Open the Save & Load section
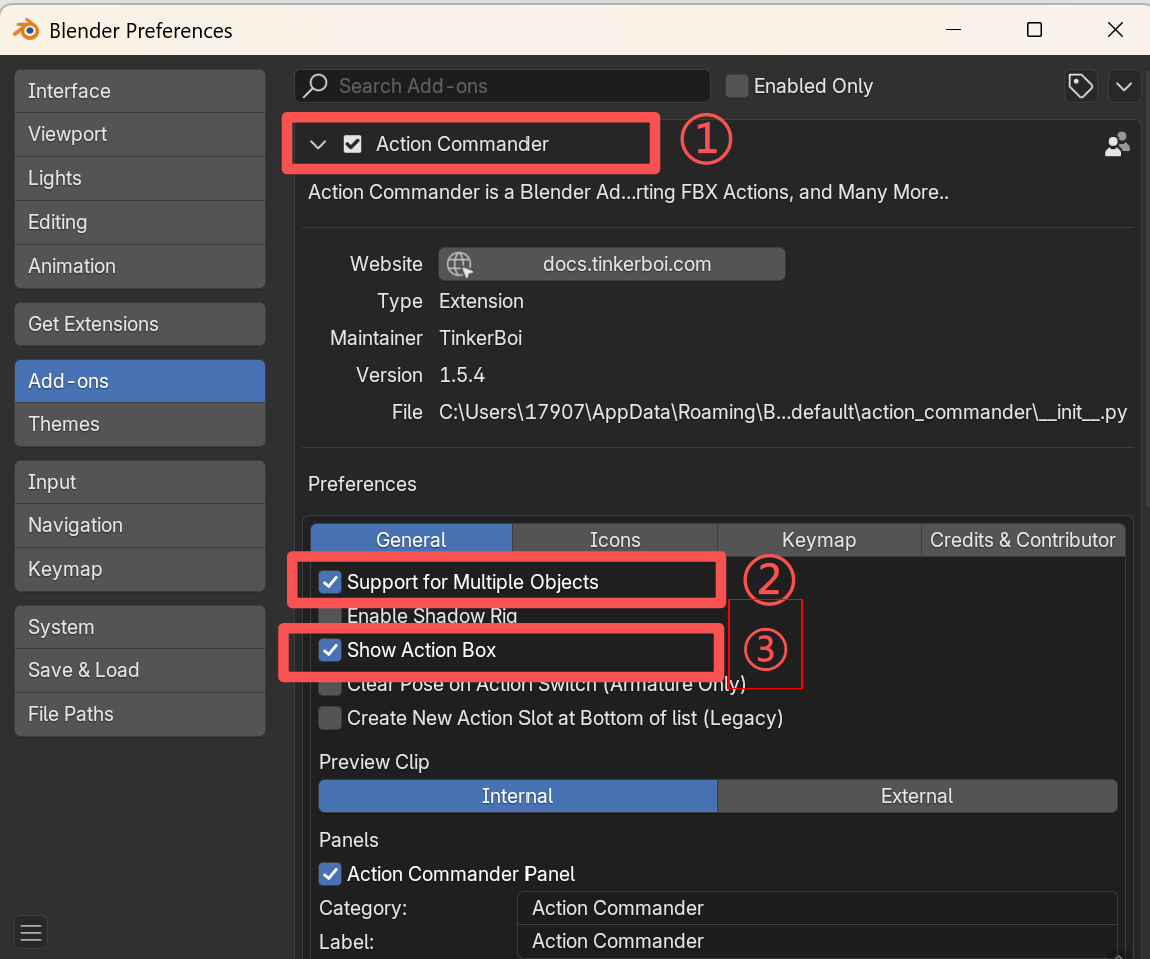 click(139, 670)
